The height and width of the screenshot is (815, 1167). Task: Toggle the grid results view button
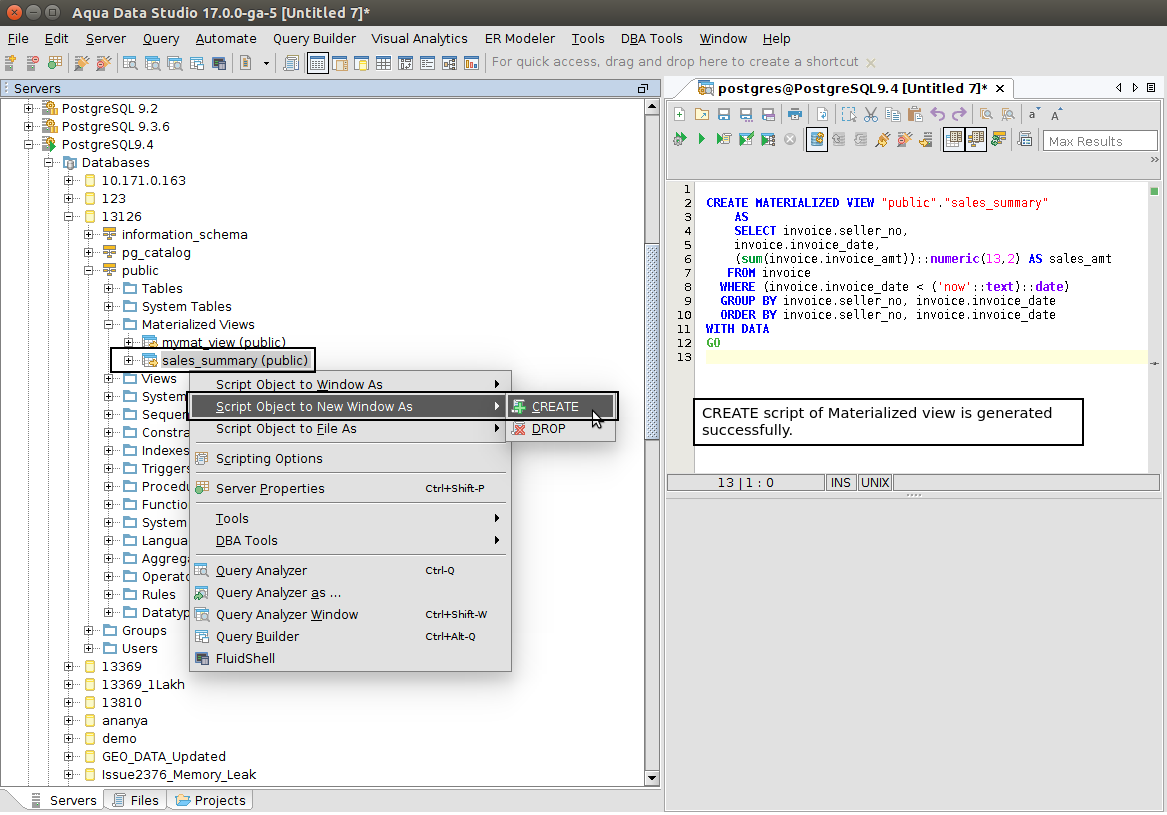[x=954, y=140]
